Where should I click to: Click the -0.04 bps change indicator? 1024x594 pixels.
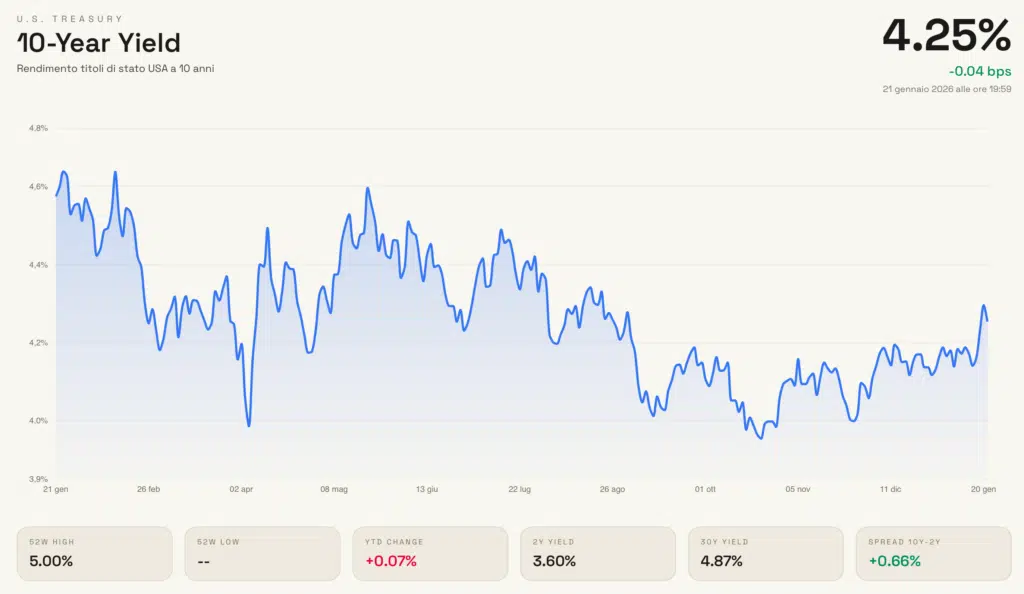click(x=980, y=71)
